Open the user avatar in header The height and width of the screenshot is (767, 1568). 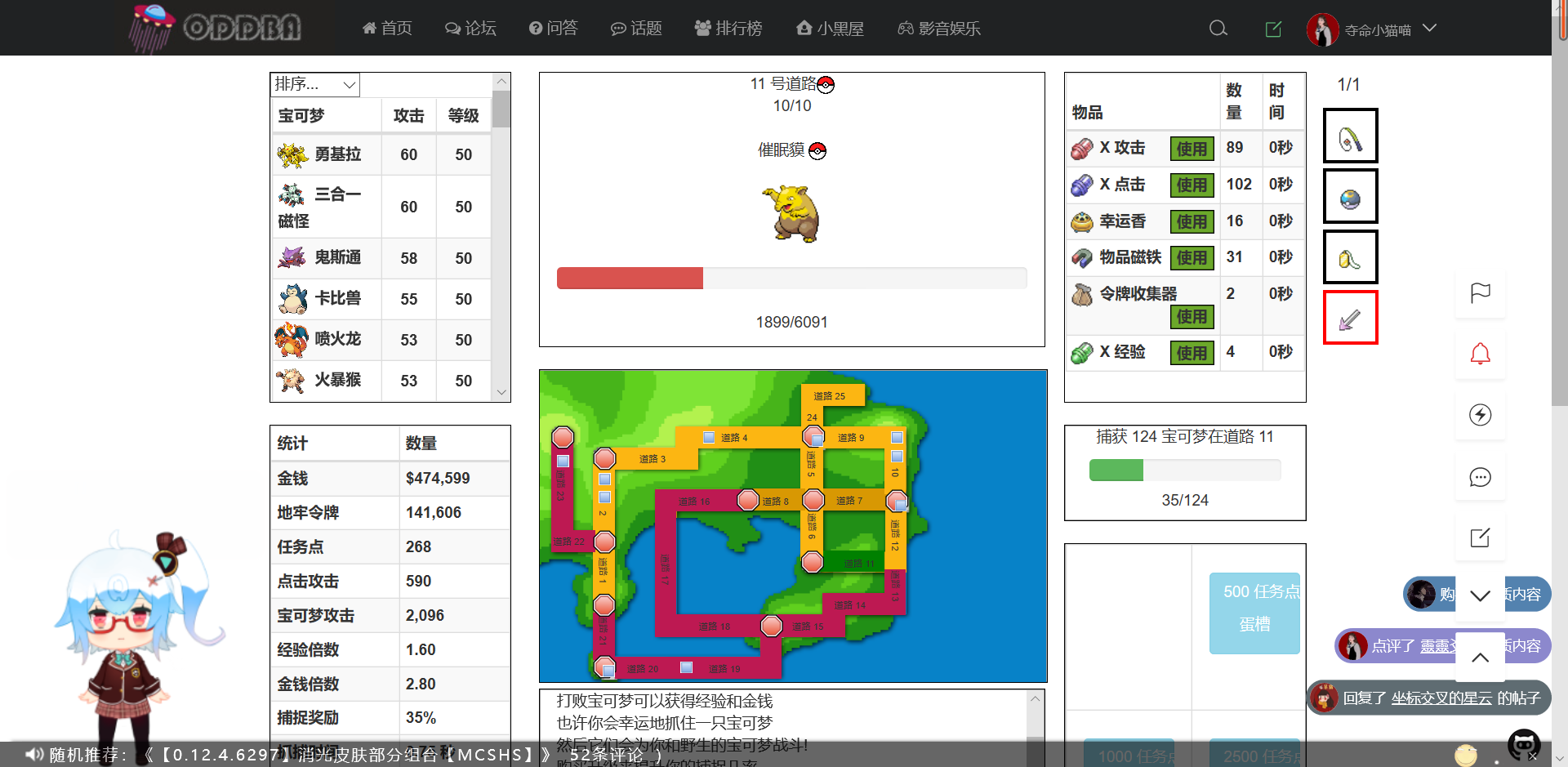click(x=1322, y=29)
